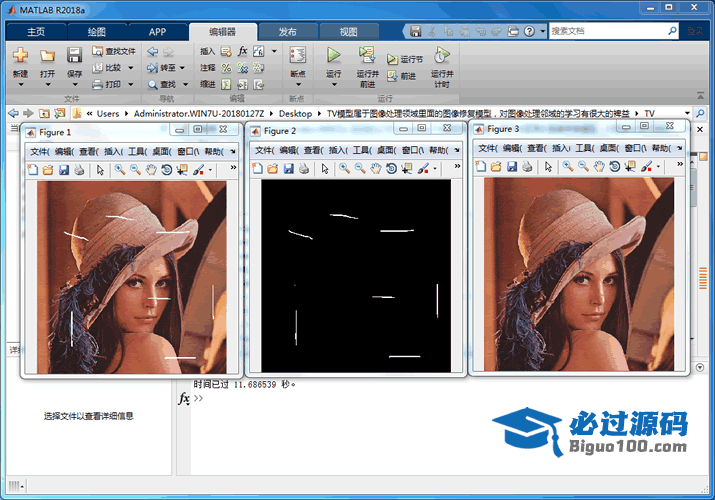The width and height of the screenshot is (715, 500).
Task: Click the 查找 (Find) magnifier button
Action: pos(162,84)
